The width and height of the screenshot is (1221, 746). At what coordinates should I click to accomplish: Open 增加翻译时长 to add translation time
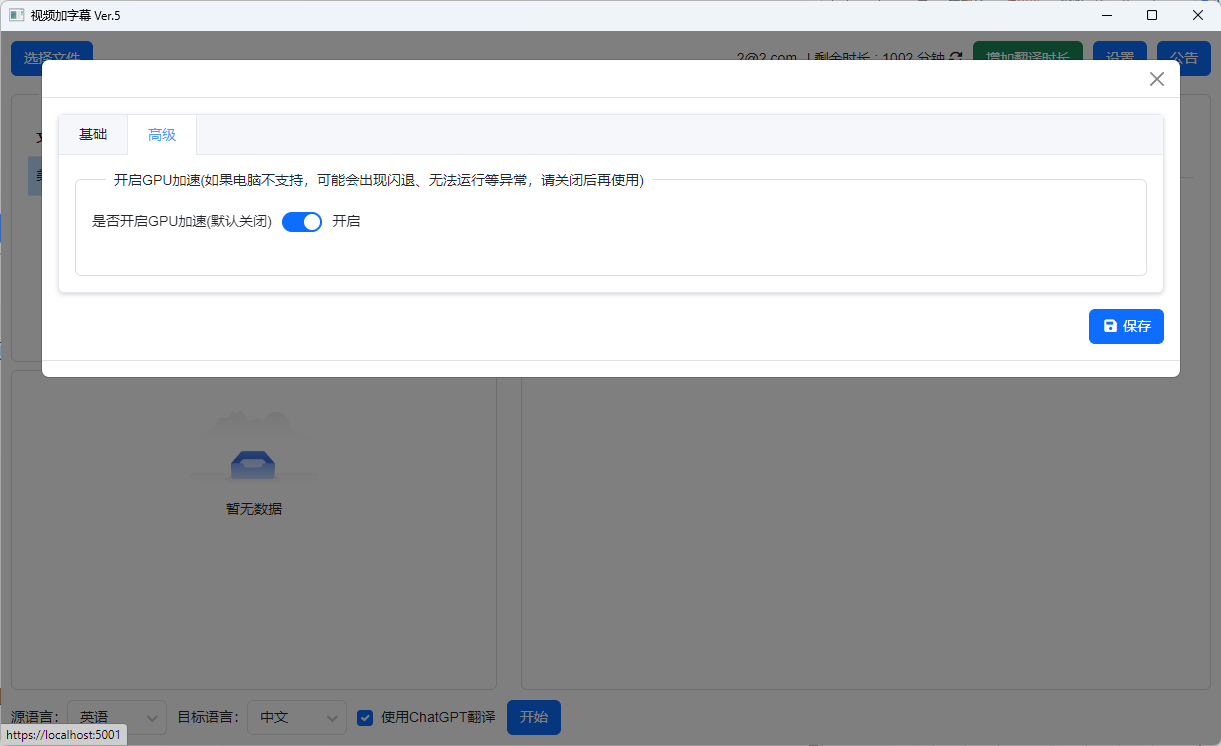1027,57
